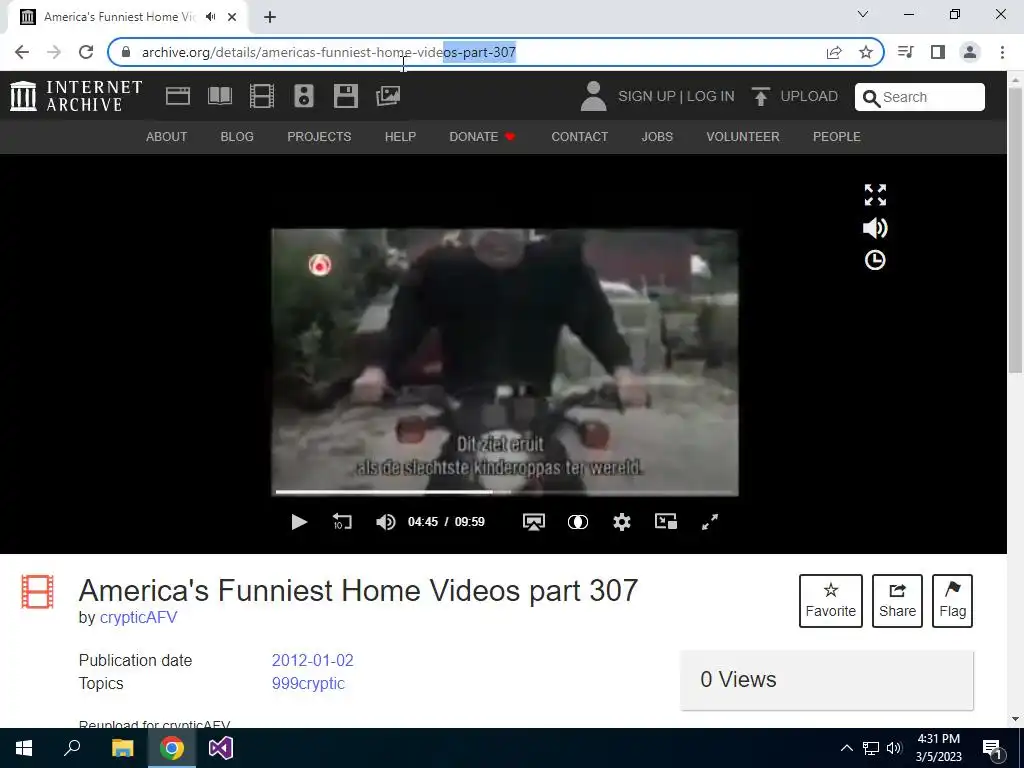
Task: Open the 2012-01-02 publication date link
Action: [x=313, y=660]
